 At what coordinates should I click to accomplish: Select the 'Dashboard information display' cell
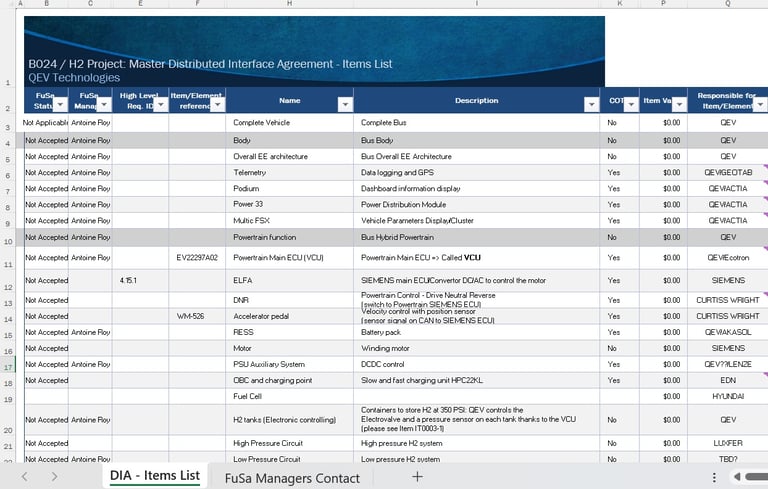[476, 189]
